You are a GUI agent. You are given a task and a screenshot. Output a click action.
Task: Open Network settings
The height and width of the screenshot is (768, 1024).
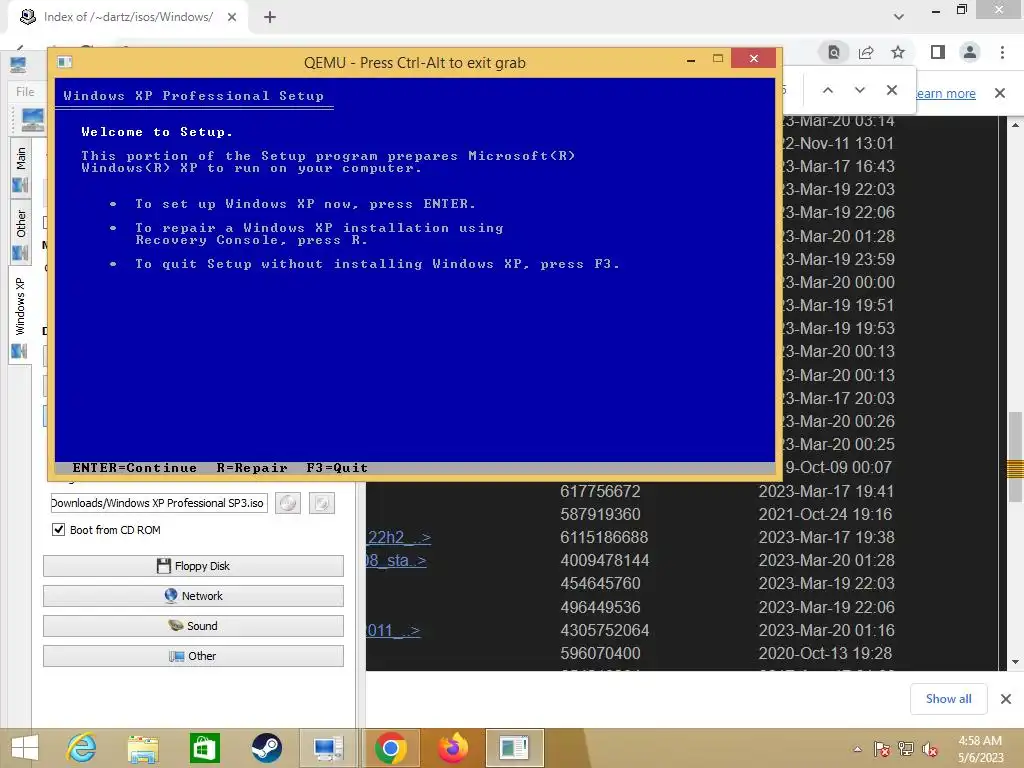pyautogui.click(x=193, y=596)
